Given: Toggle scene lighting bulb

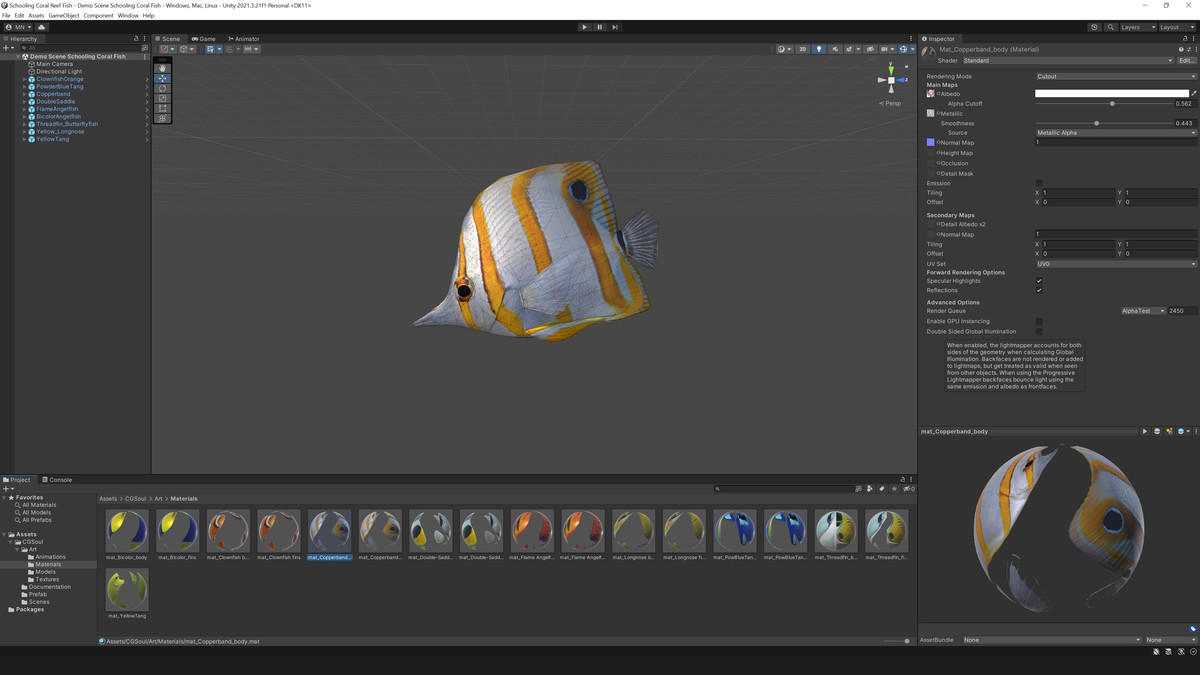Looking at the screenshot, I should (819, 49).
